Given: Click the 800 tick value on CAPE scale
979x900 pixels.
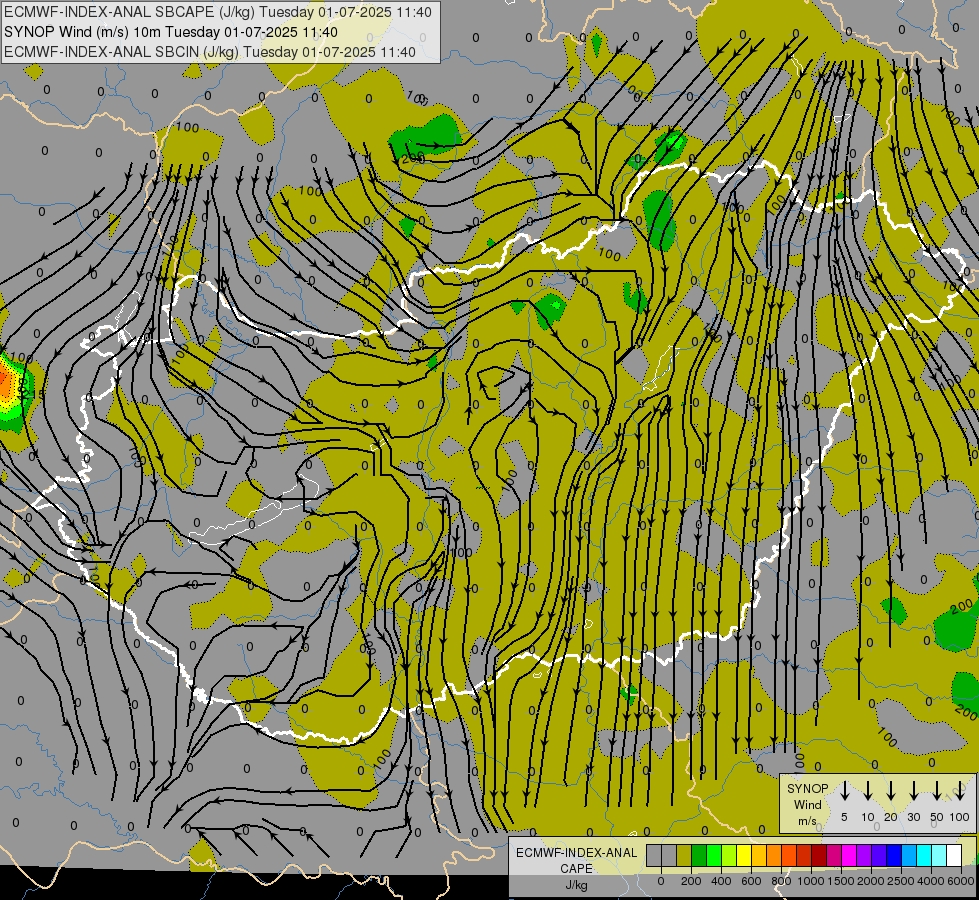Looking at the screenshot, I should 781,881.
